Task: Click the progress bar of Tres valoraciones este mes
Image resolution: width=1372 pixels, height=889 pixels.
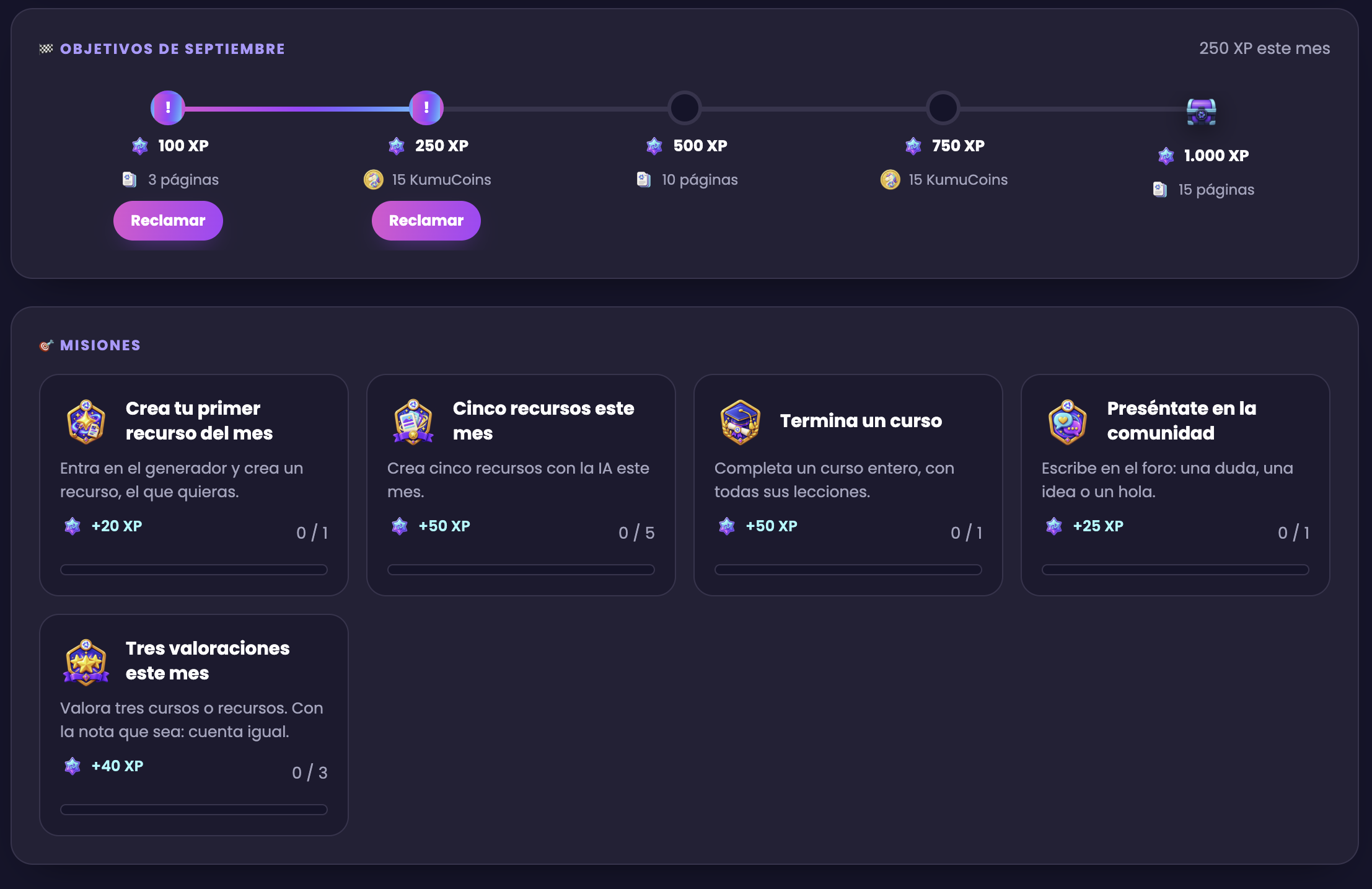Action: click(x=194, y=810)
